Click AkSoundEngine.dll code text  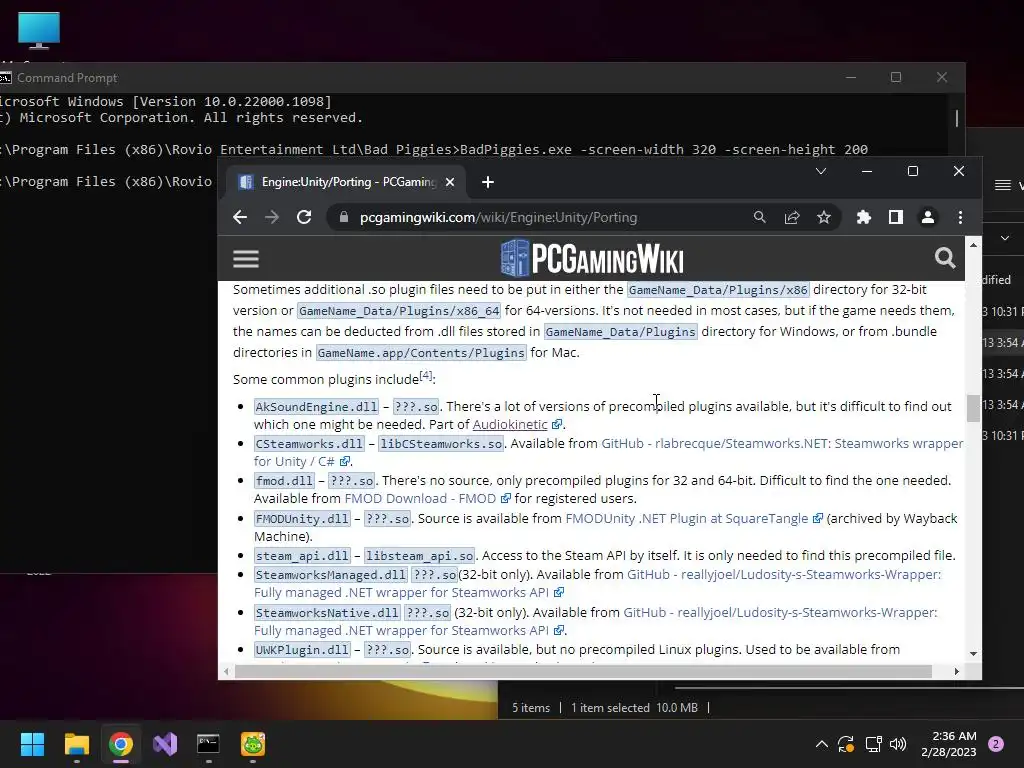tap(316, 407)
